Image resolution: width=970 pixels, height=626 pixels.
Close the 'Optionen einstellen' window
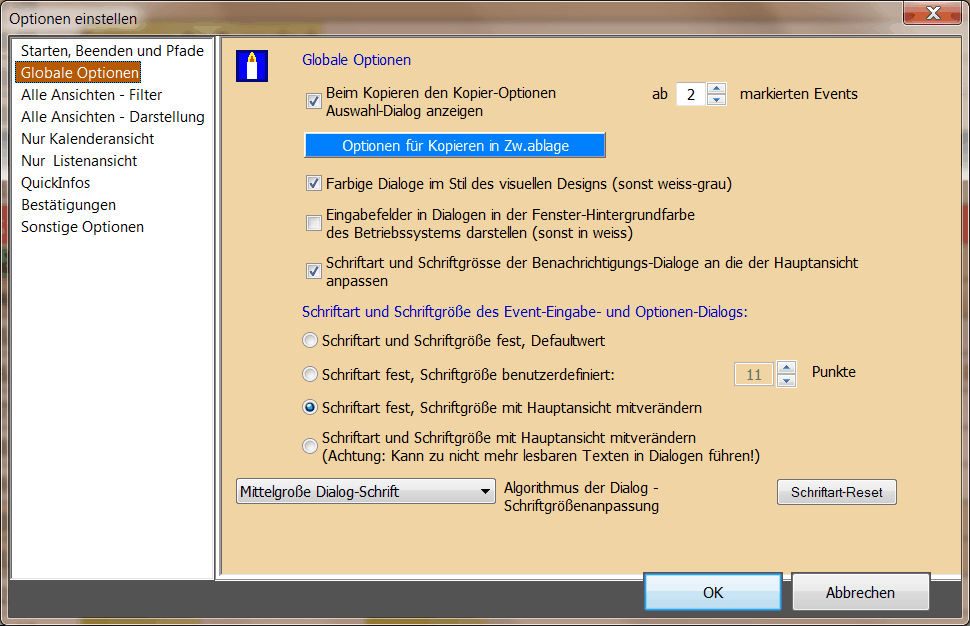point(933,13)
